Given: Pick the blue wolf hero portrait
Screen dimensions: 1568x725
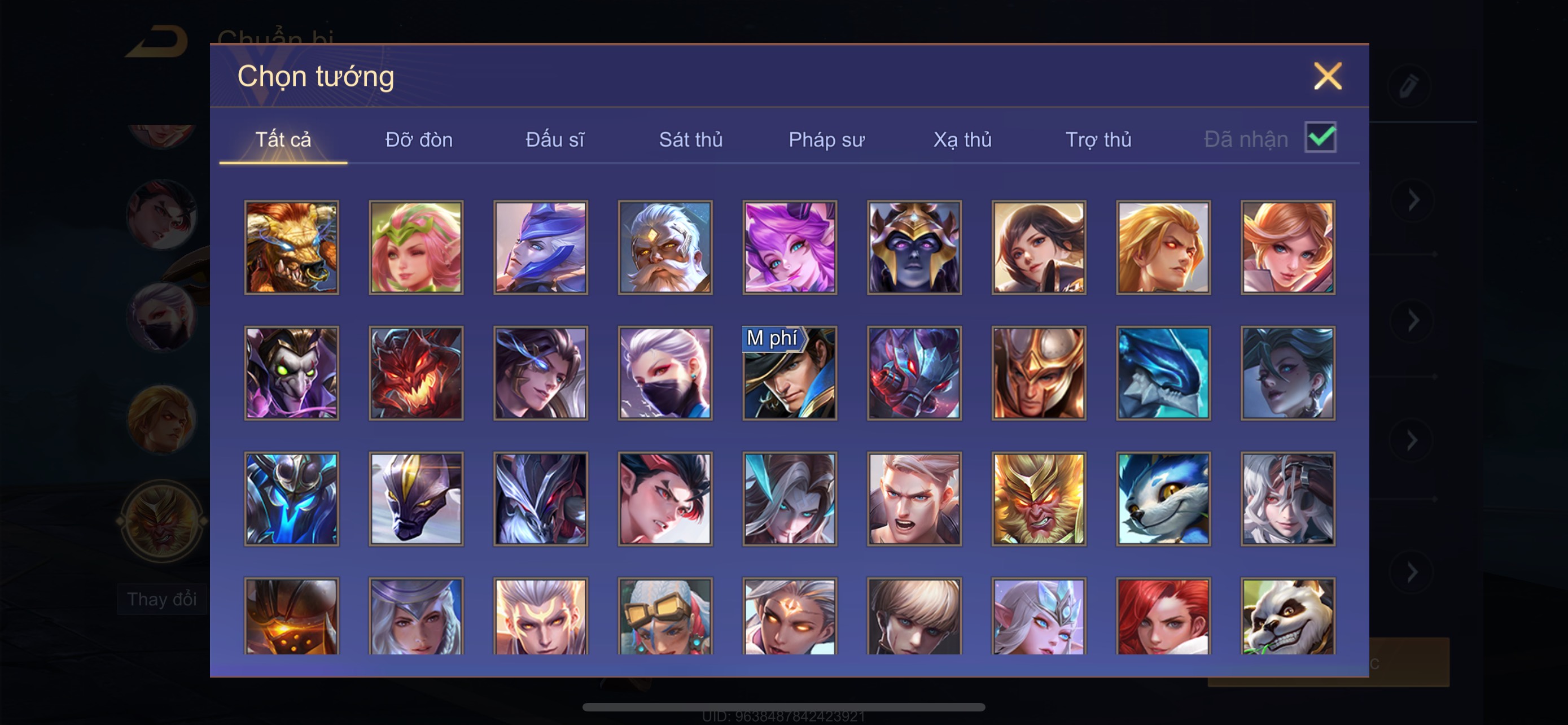Looking at the screenshot, I should [1163, 499].
